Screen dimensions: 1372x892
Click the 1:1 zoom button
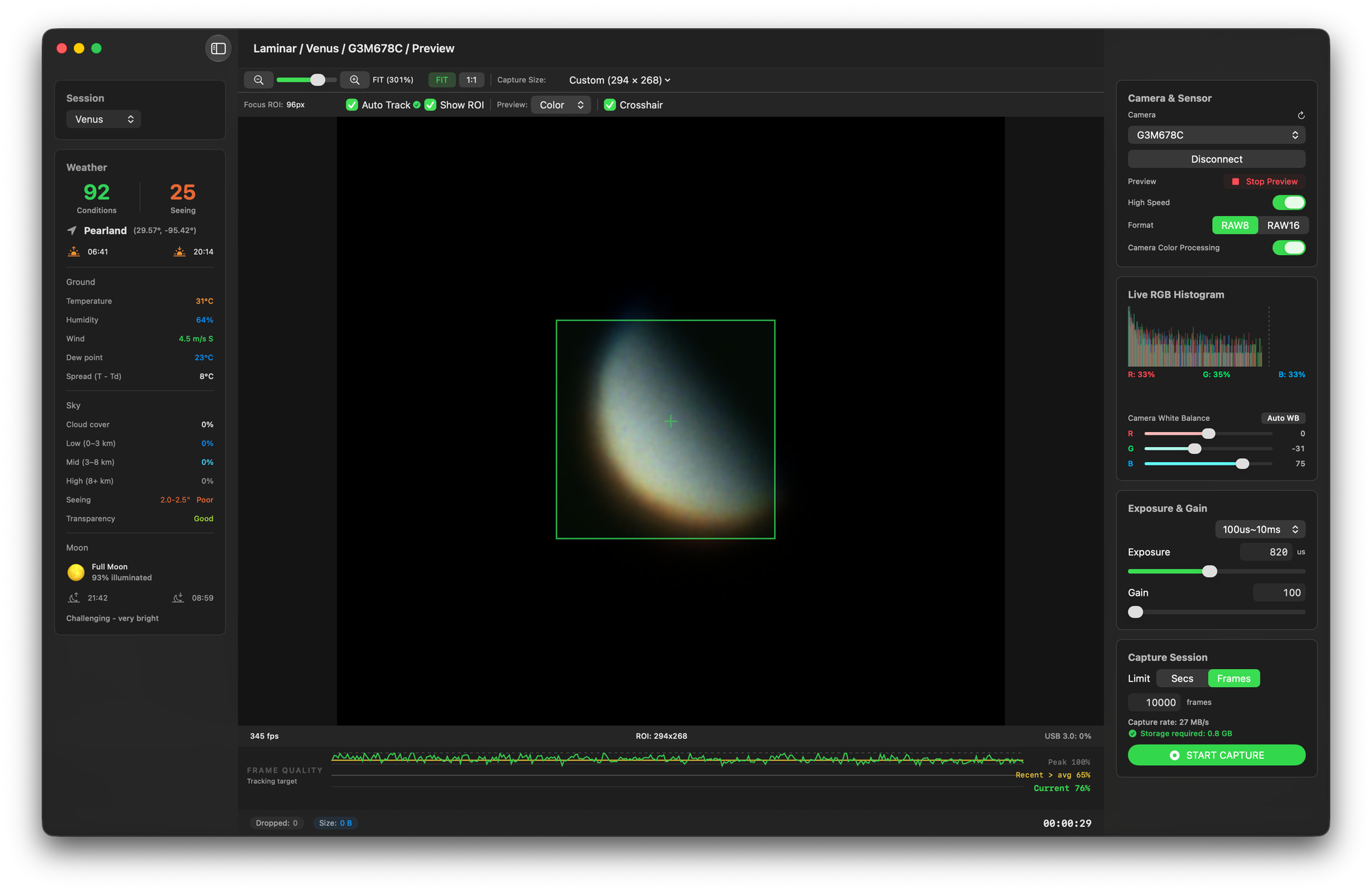pyautogui.click(x=471, y=80)
